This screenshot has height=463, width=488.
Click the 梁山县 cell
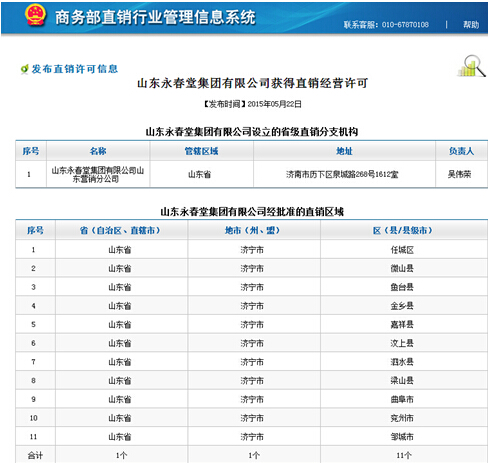402,380
